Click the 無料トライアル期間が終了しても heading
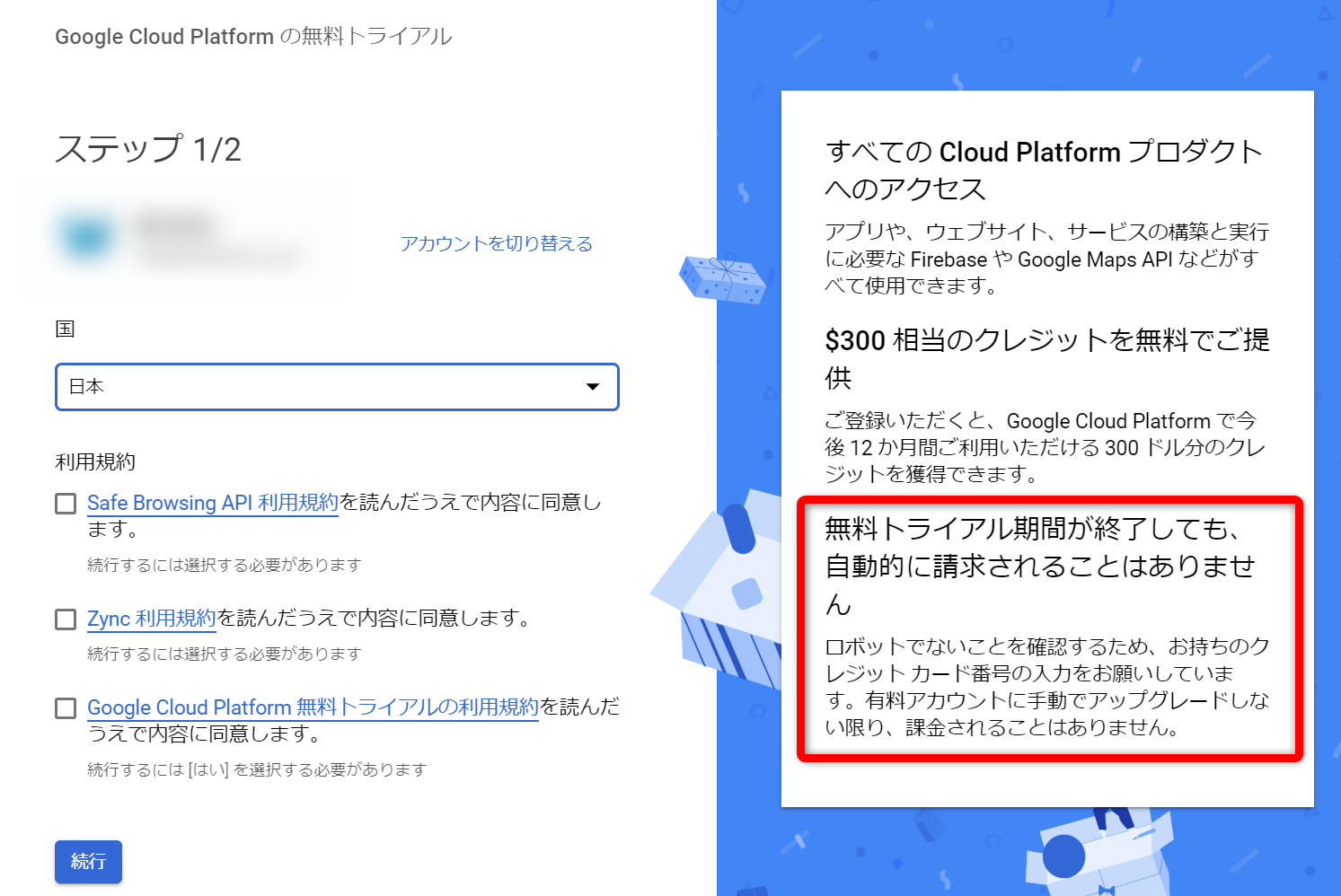1341x896 pixels. [1040, 567]
